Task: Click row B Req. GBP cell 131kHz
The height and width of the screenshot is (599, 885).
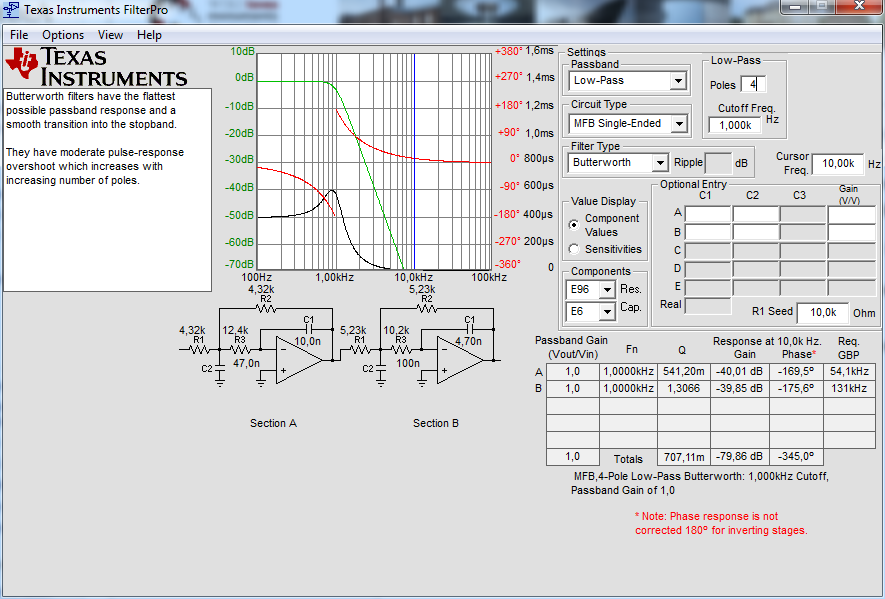Action: pyautogui.click(x=849, y=388)
